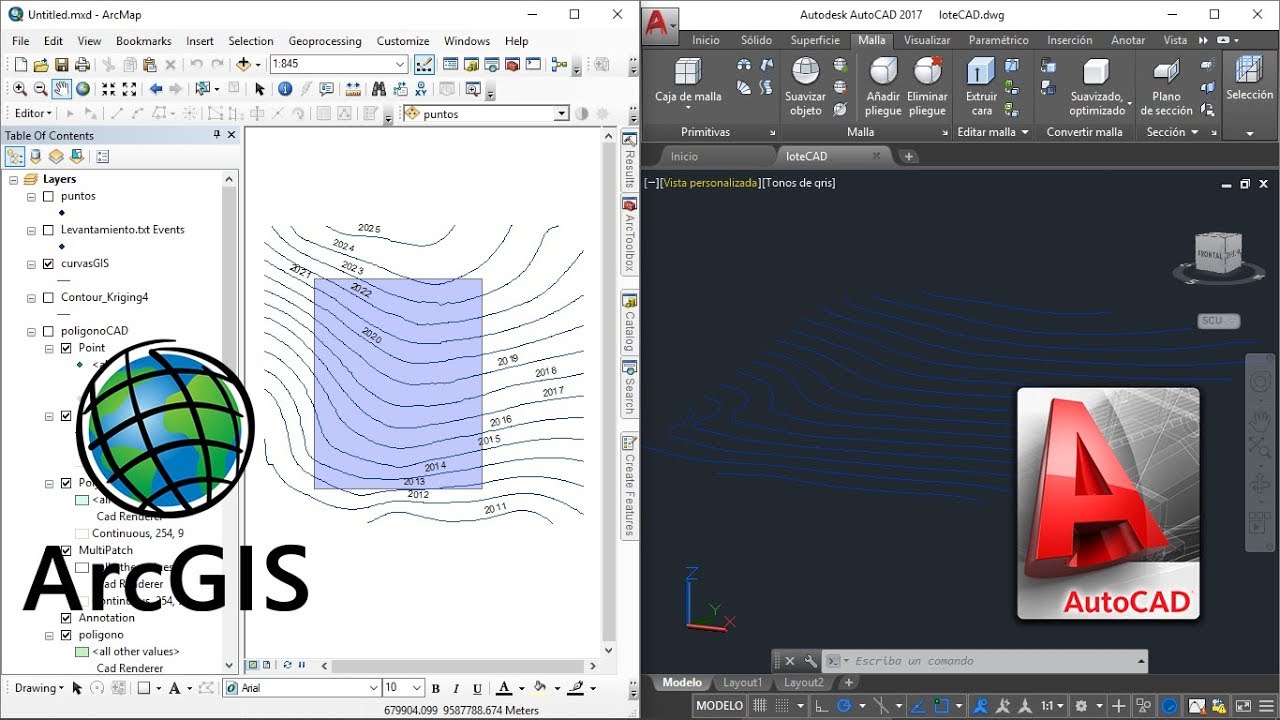The height and width of the screenshot is (720, 1280).
Task: Click the ArcMap Zoom Out tool
Action: [x=41, y=89]
